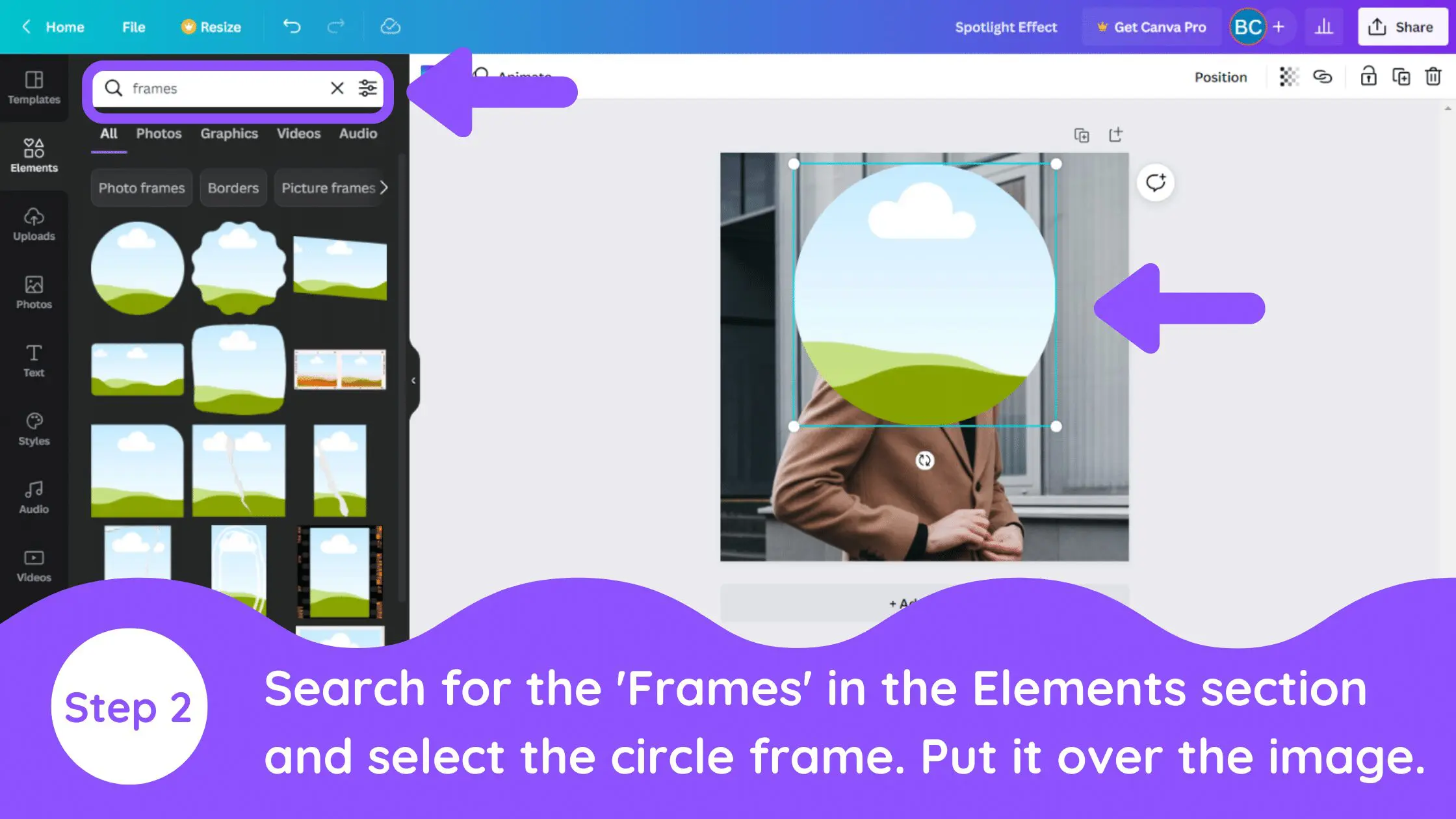Viewport: 1456px width, 819px height.
Task: Expand the Borders filter section
Action: click(x=233, y=188)
